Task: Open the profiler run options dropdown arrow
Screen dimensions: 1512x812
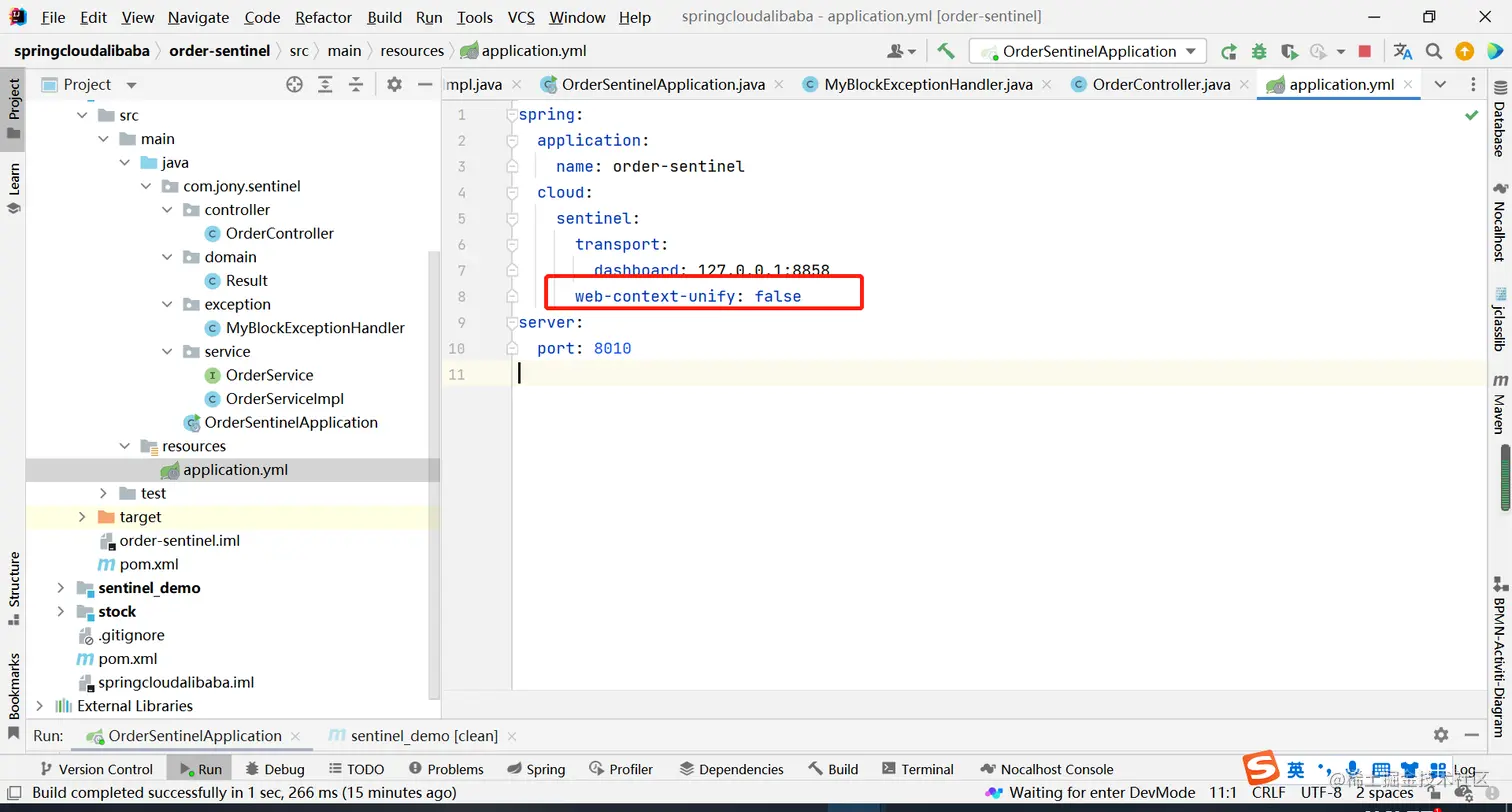Action: pyautogui.click(x=1340, y=52)
